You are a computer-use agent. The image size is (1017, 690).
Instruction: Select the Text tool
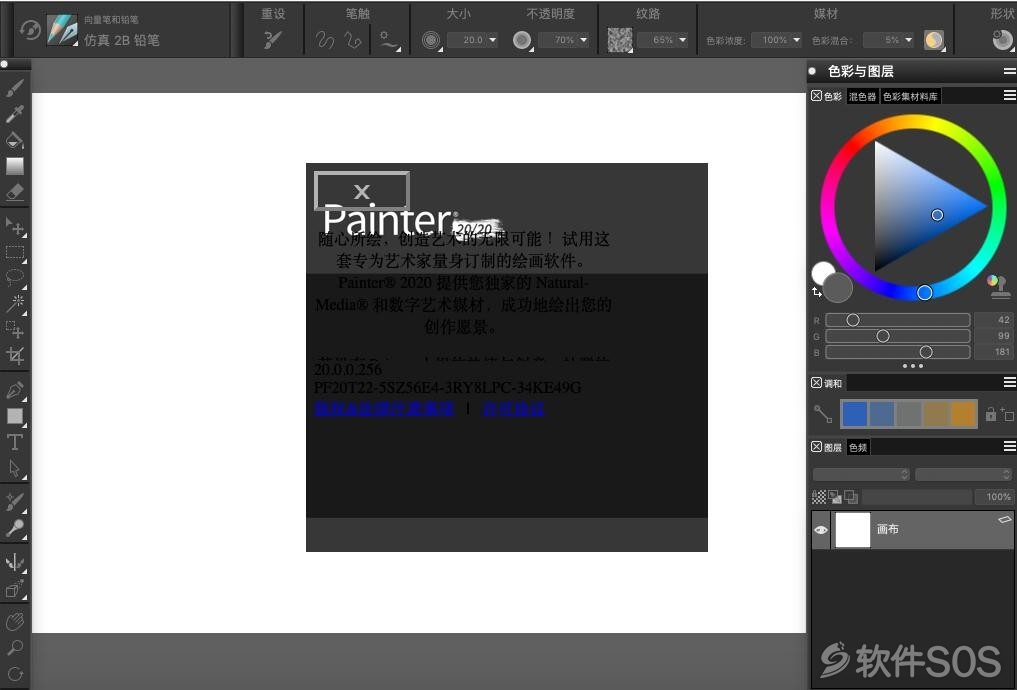pyautogui.click(x=14, y=442)
